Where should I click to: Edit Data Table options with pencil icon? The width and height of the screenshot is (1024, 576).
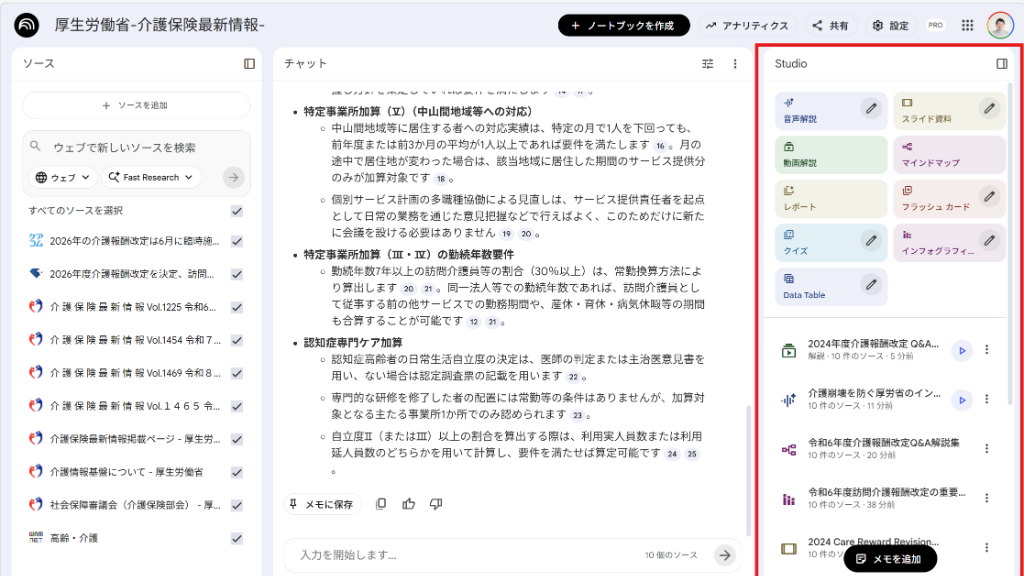pyautogui.click(x=871, y=284)
